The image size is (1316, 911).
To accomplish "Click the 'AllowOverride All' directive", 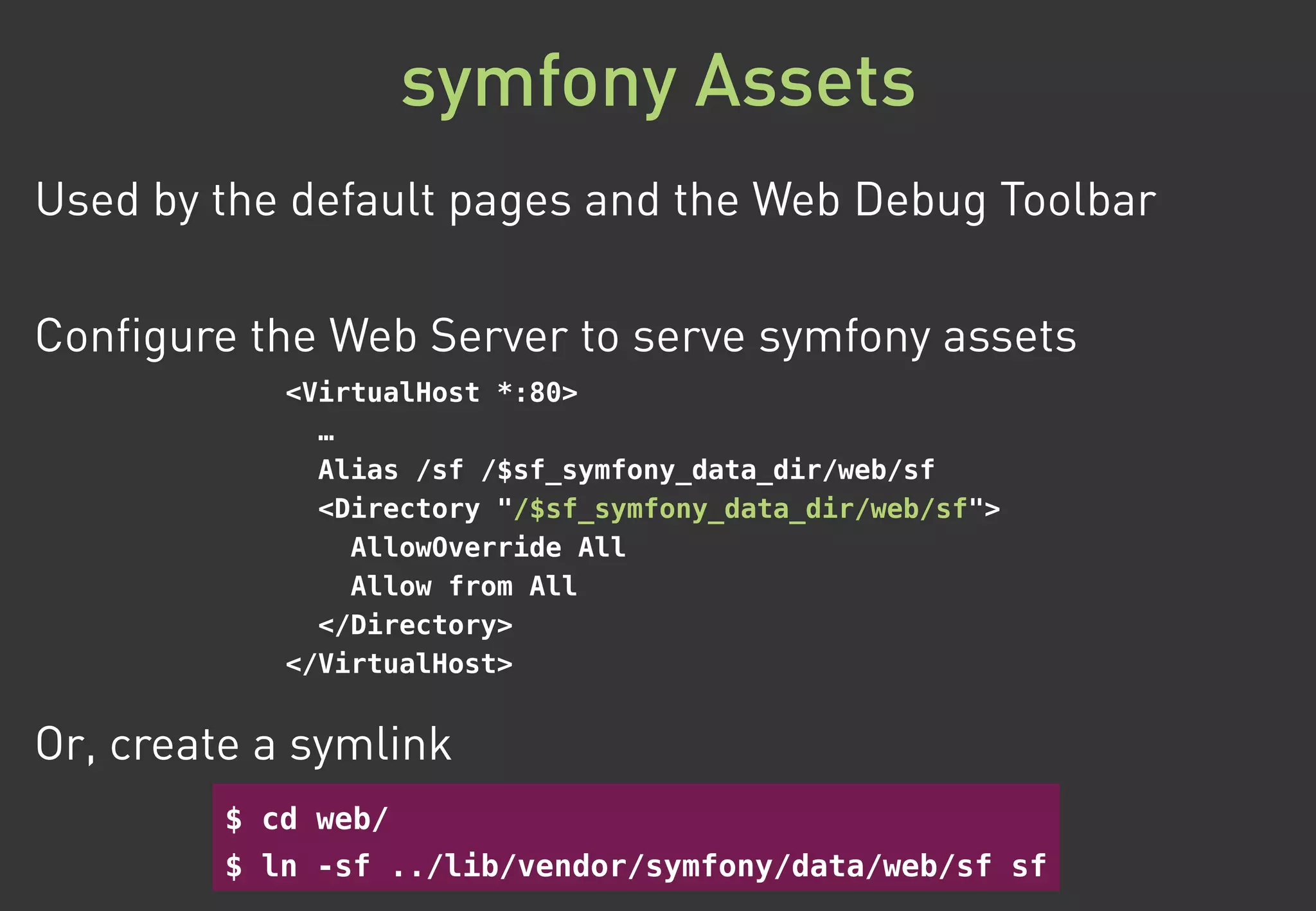I will coord(488,547).
